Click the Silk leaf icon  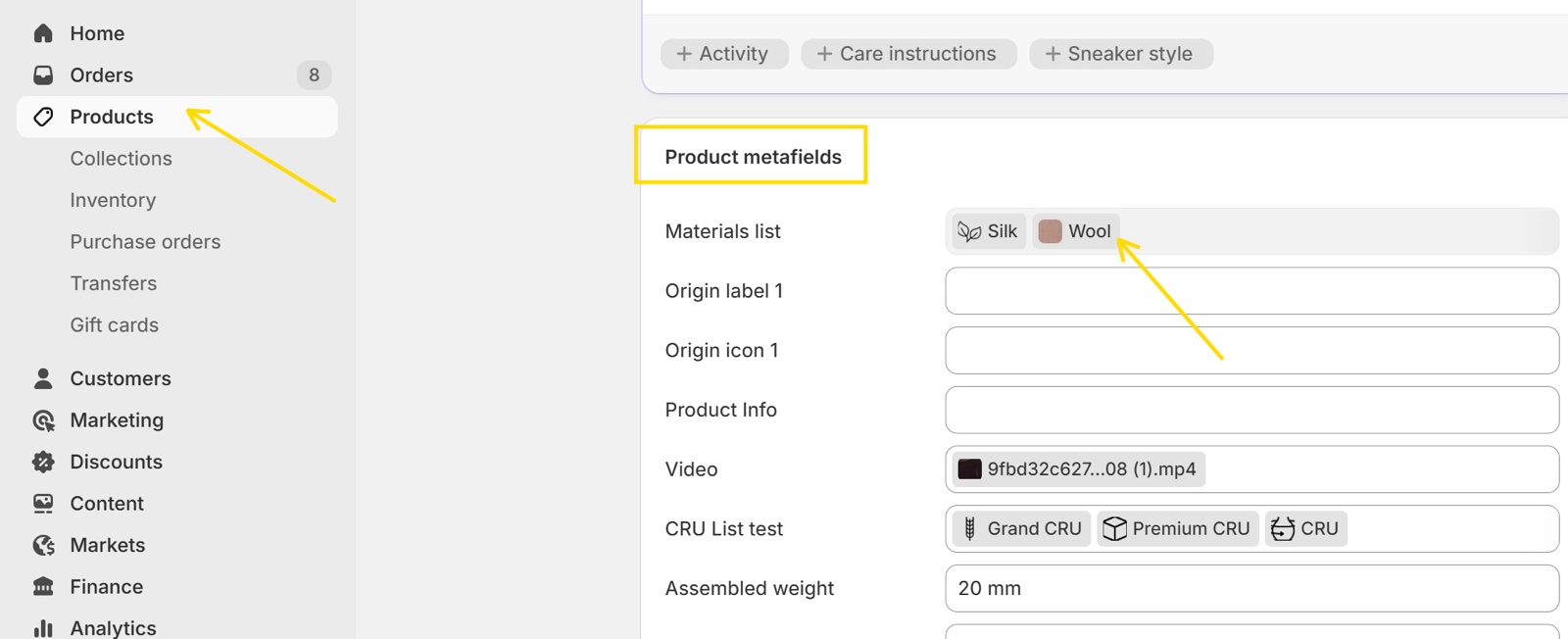[969, 231]
